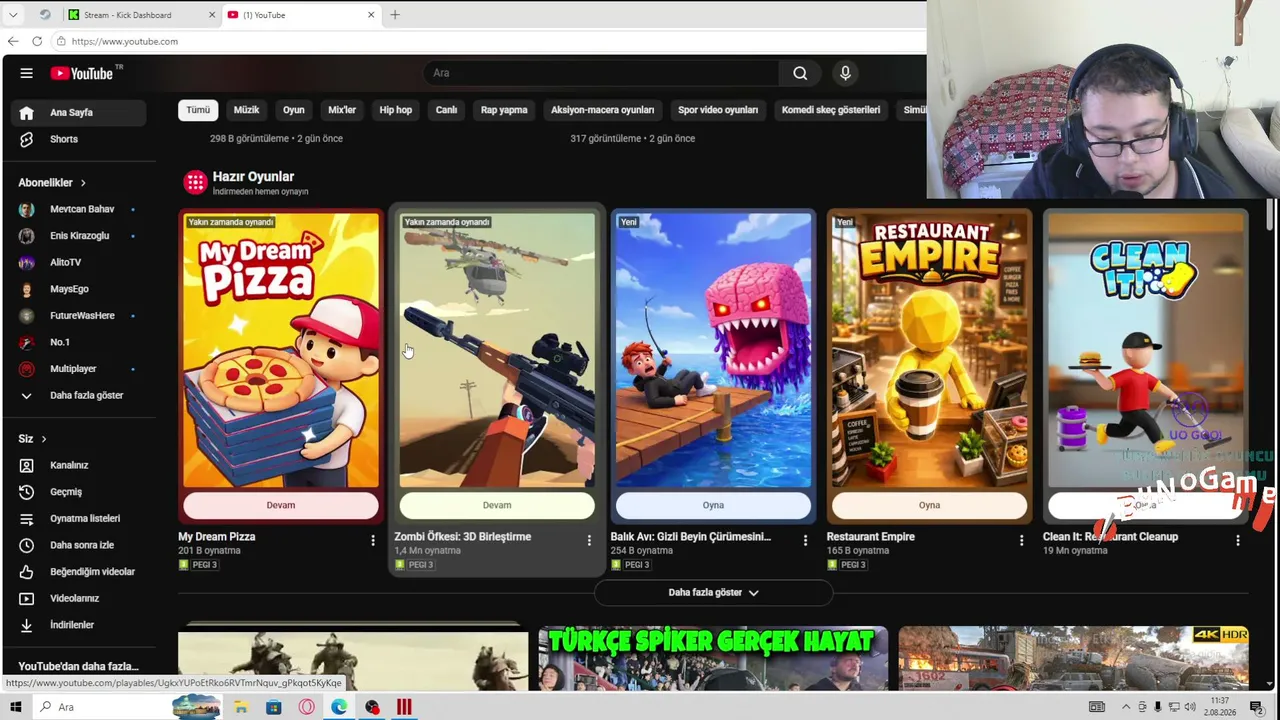This screenshot has width=1280, height=720.
Task: Open Daha sonra izle list
Action: point(78,545)
